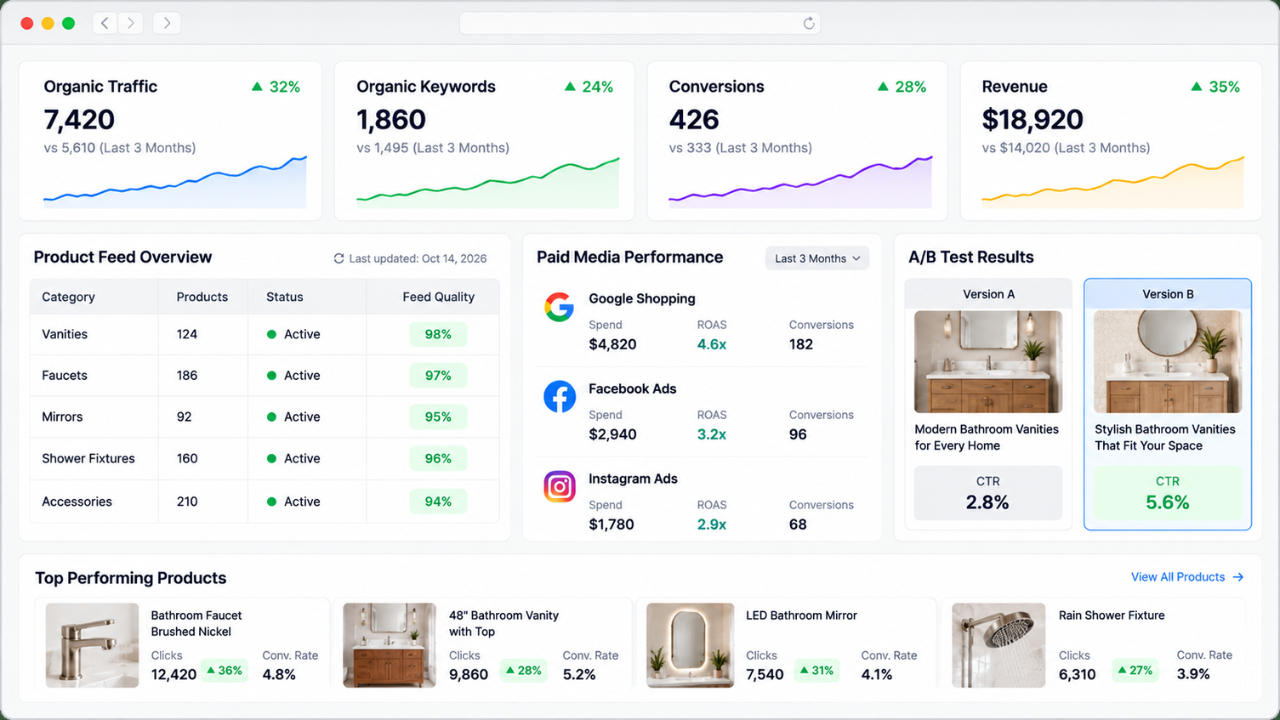1280x720 pixels.
Task: Click the Version B CTR 5.6% box
Action: point(1168,493)
